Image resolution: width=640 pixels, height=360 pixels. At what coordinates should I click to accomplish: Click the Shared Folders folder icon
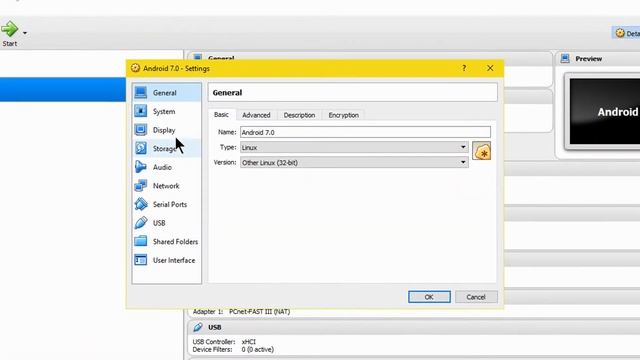pyautogui.click(x=141, y=241)
